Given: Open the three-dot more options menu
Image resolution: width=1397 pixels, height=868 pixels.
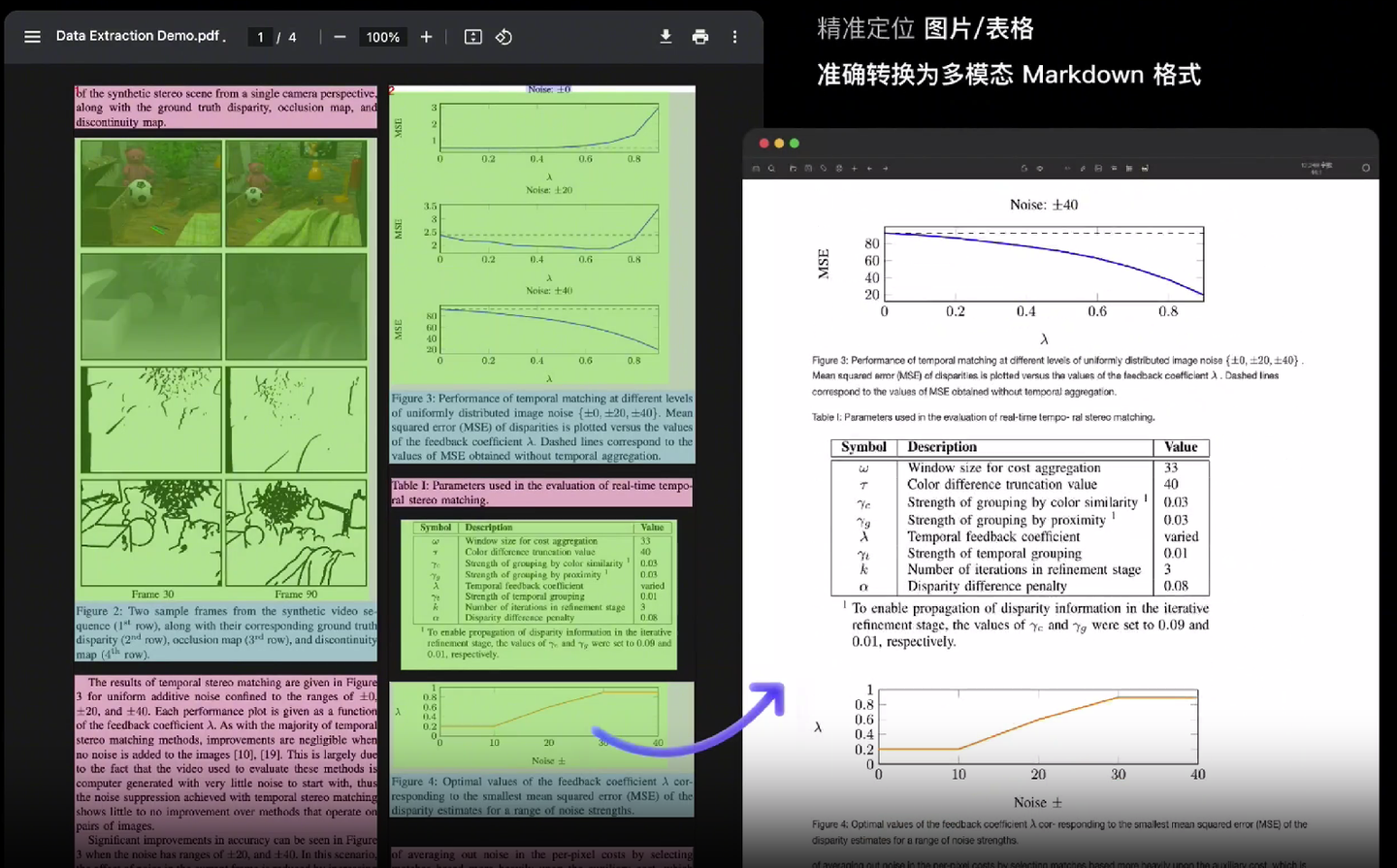Looking at the screenshot, I should point(734,36).
